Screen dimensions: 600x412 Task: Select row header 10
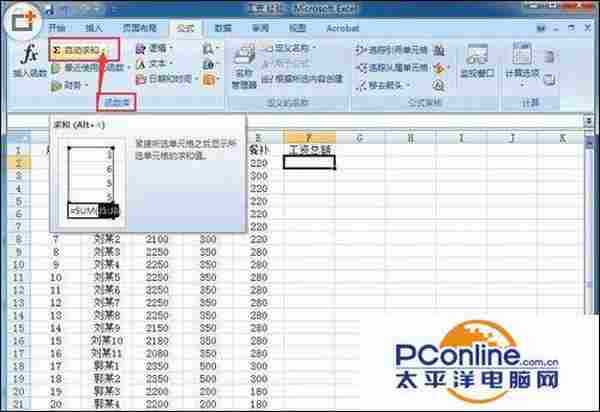click(18, 264)
